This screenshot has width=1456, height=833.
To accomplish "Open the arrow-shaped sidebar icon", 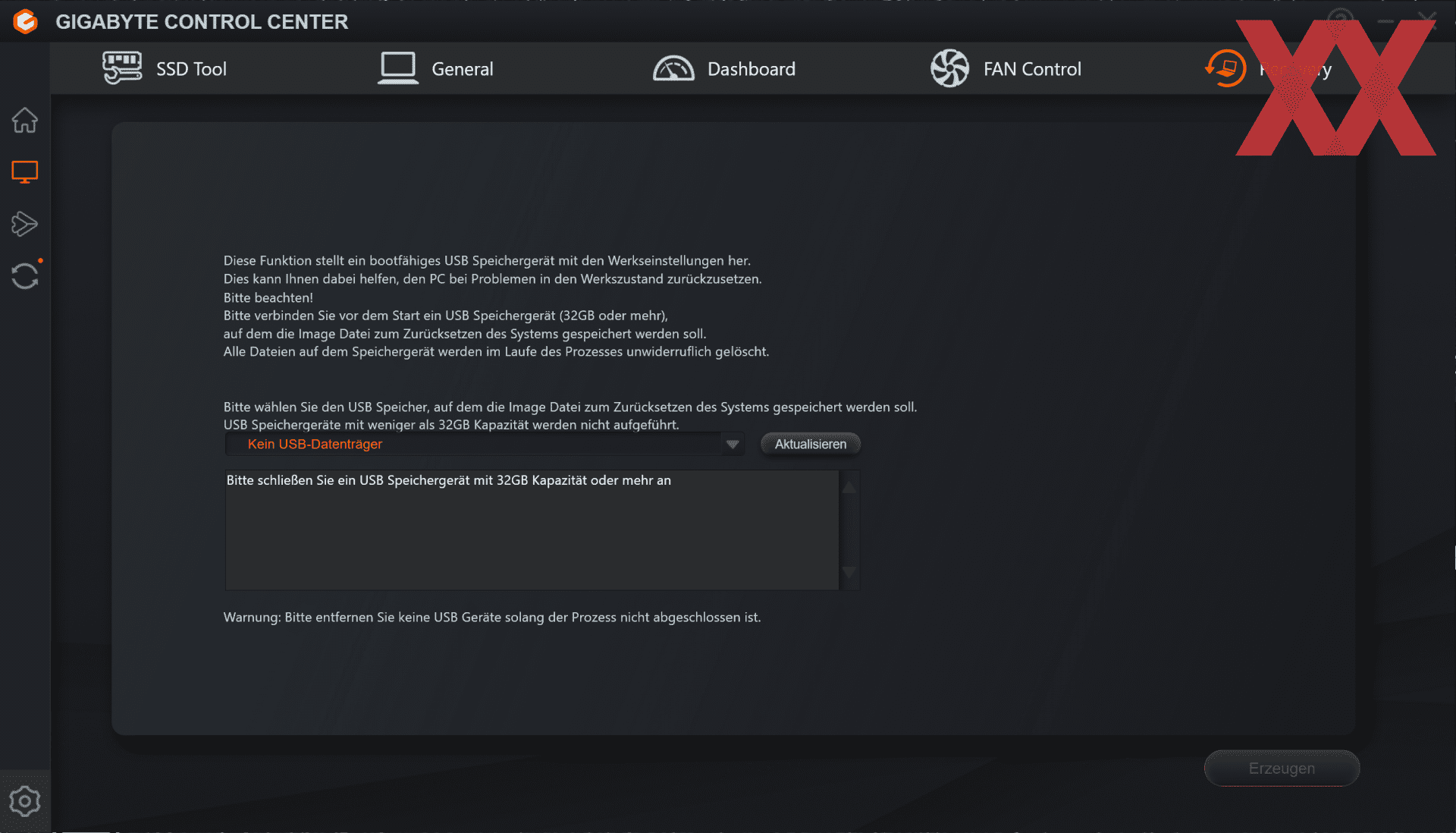I will coord(25,224).
